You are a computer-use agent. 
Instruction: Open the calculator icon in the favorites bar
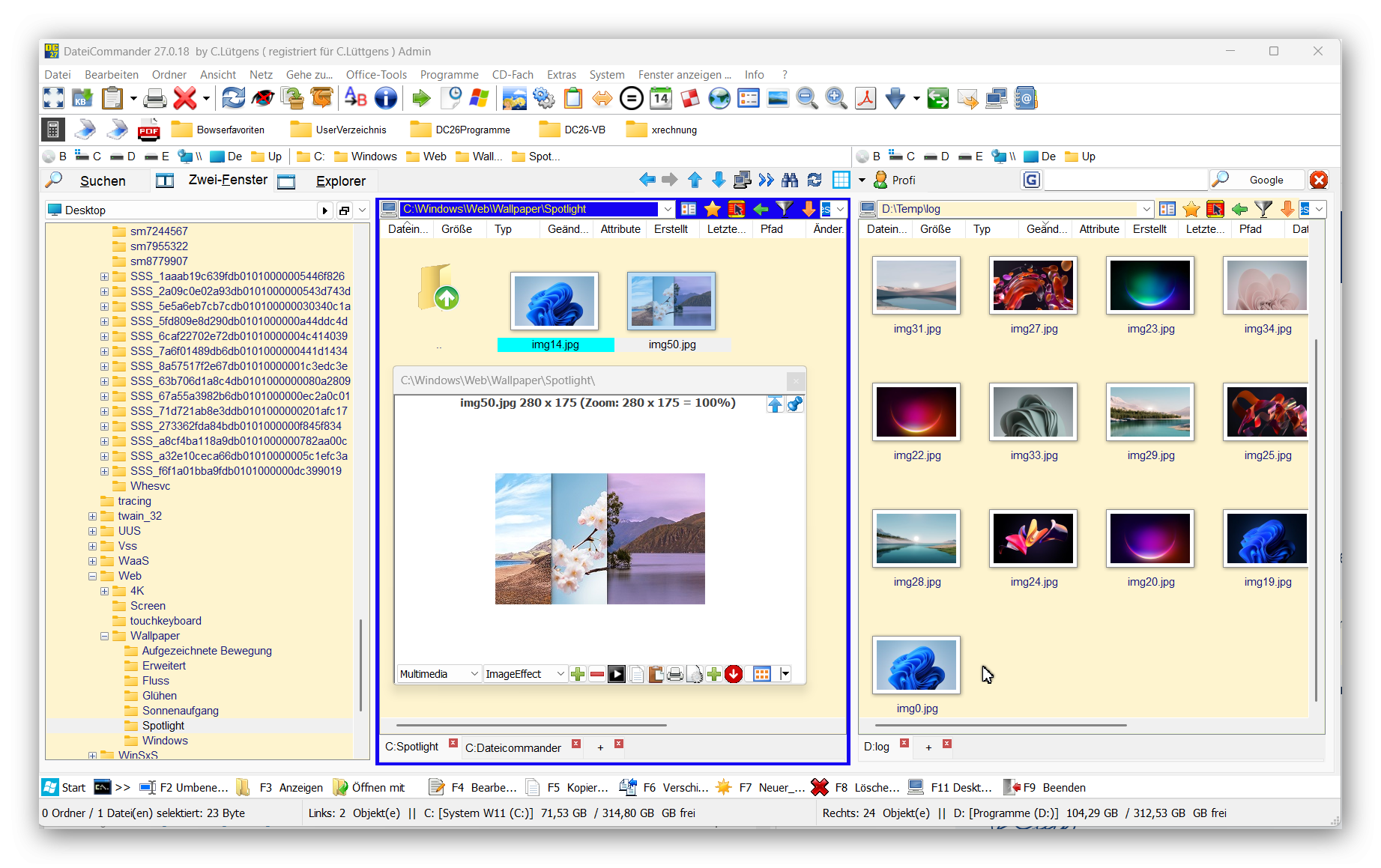pyautogui.click(x=52, y=130)
